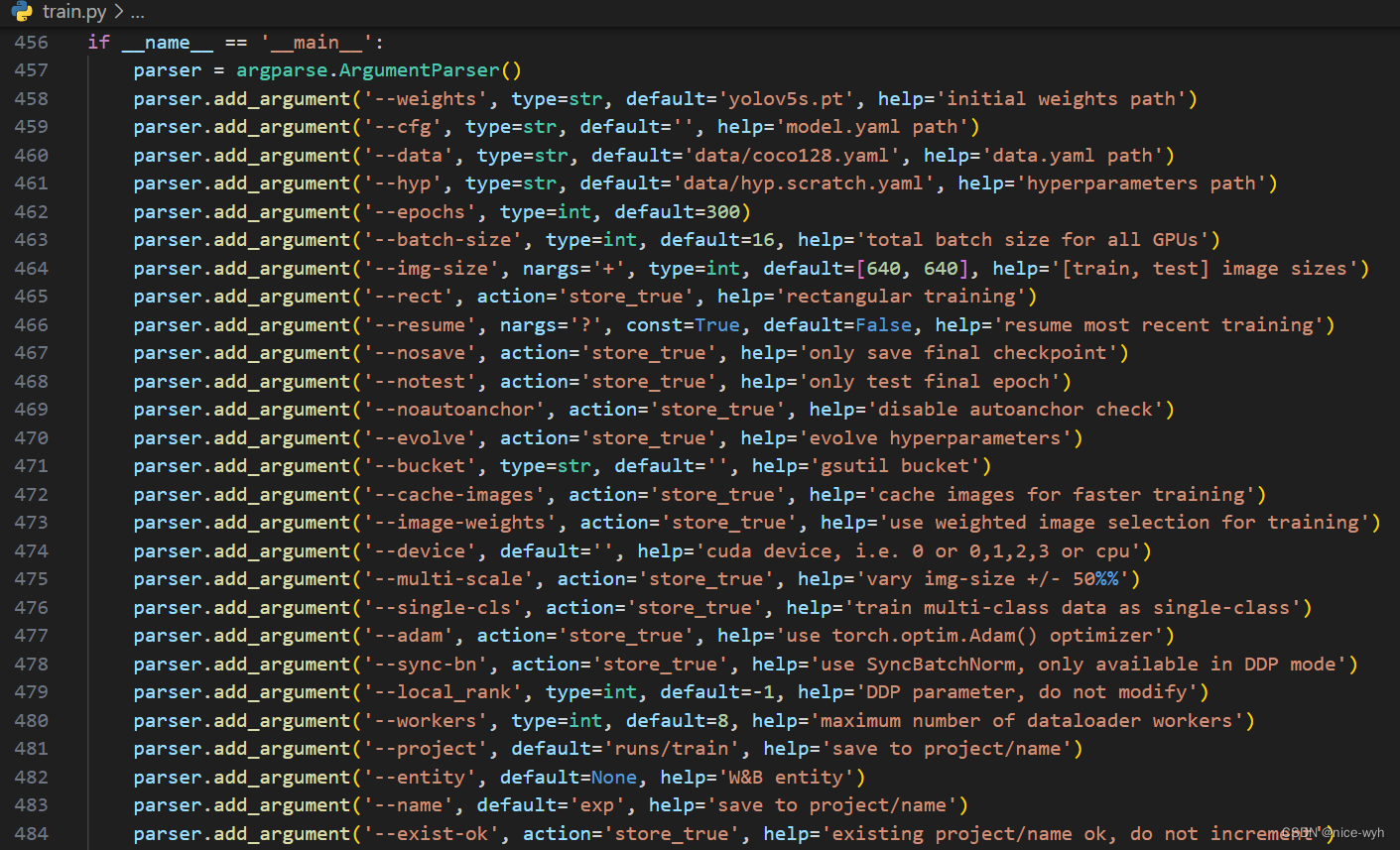Screen dimensions: 1400x850
Task: Click 'maximum number of dataloader workers' text
Action: [x=1027, y=720]
